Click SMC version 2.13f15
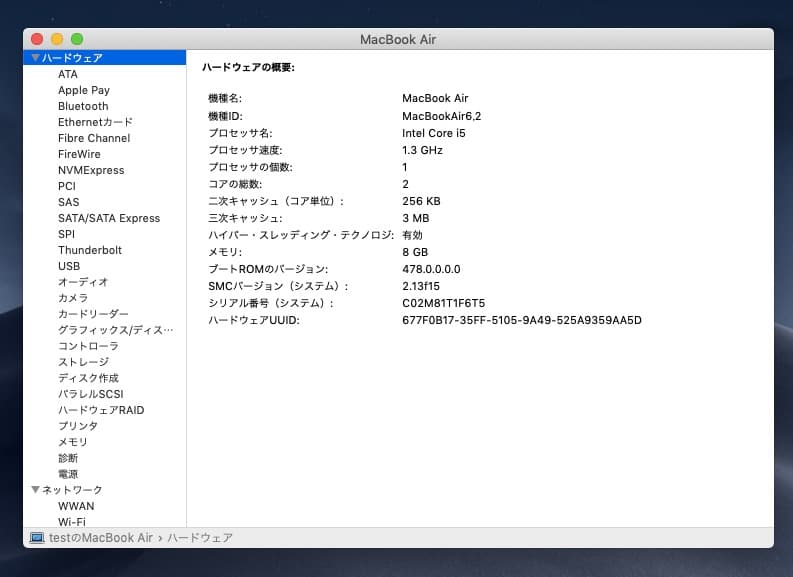This screenshot has width=793, height=577. pos(421,286)
